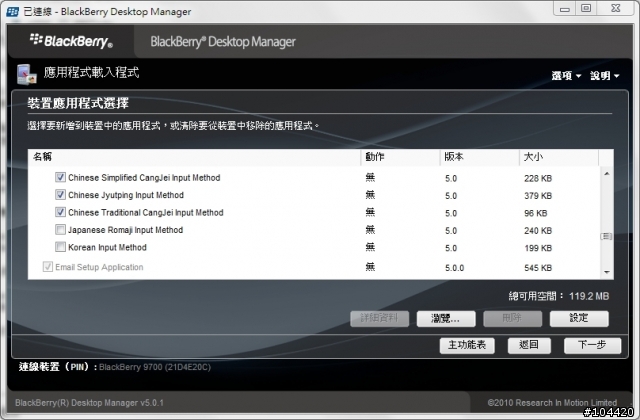Click the 228 KB size value
This screenshot has width=640, height=420.
pos(538,178)
